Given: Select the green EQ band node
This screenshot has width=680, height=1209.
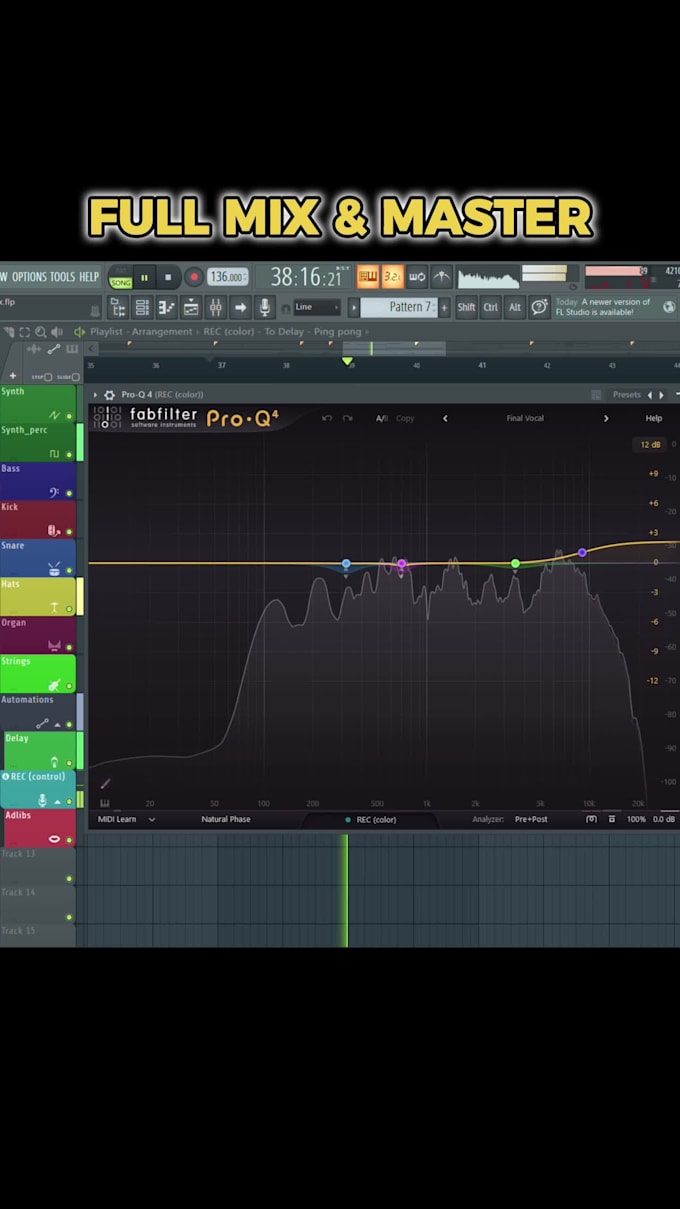Looking at the screenshot, I should (x=515, y=564).
